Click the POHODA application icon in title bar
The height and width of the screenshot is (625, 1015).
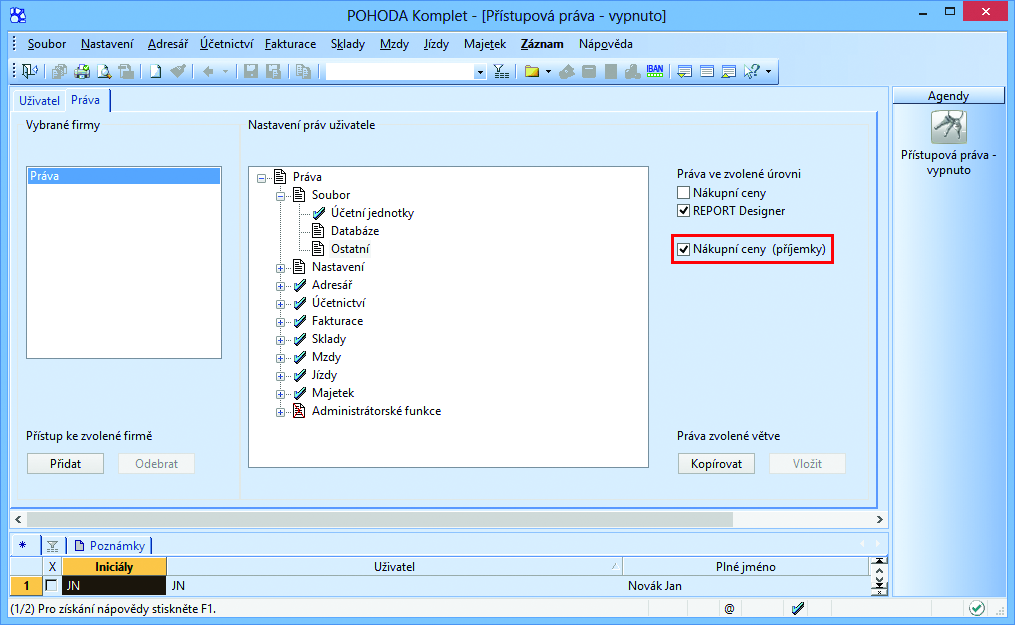tap(17, 14)
